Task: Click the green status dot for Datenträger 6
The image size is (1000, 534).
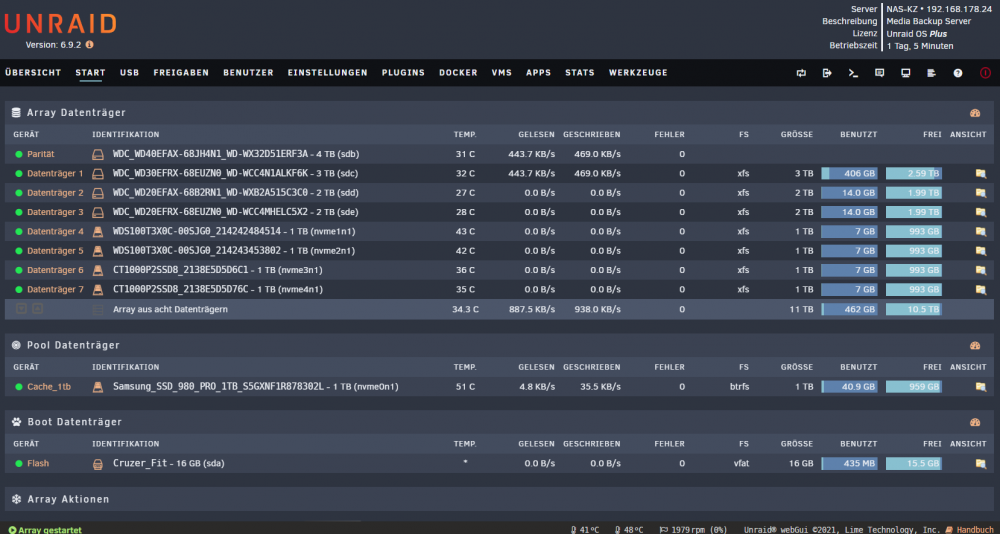Action: (x=18, y=270)
